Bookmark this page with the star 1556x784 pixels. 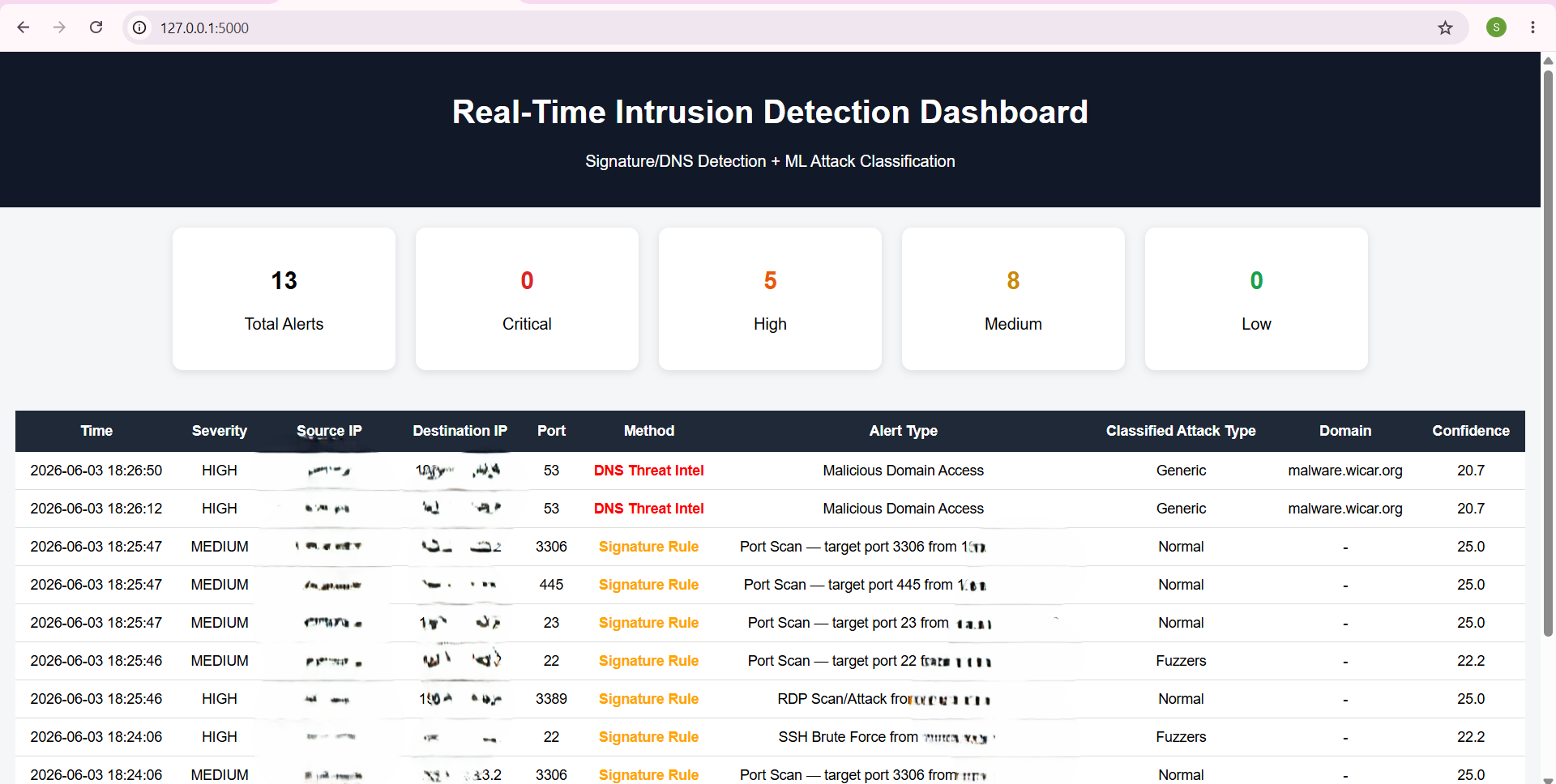(x=1445, y=28)
